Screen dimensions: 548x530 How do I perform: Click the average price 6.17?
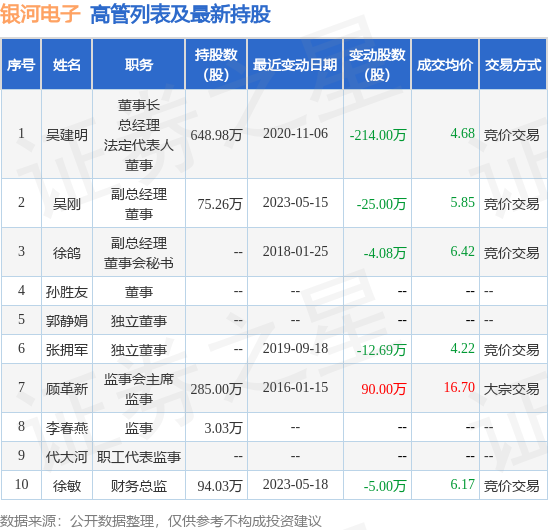click(462, 484)
